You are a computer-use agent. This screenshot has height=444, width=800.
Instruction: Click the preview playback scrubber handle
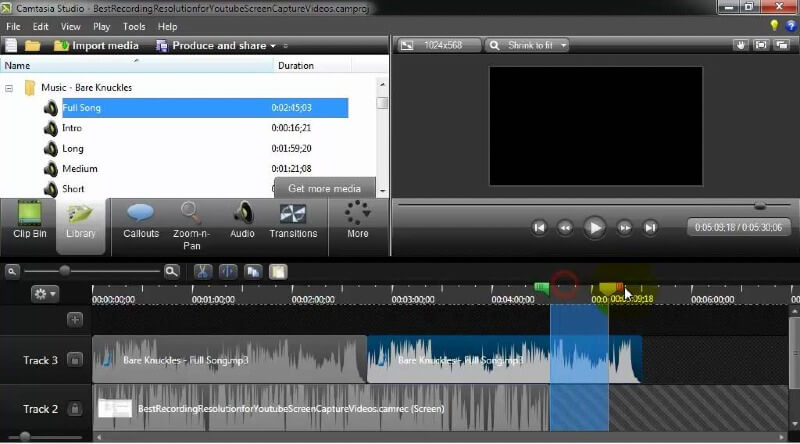click(x=760, y=205)
